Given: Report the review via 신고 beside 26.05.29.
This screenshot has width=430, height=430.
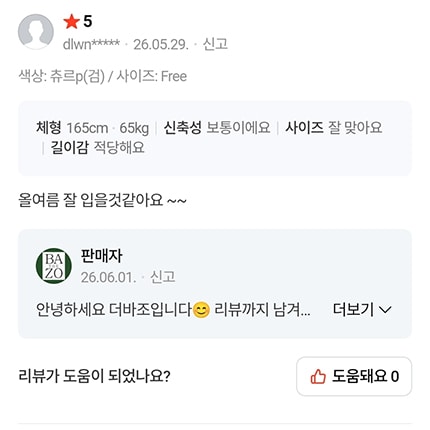Looking at the screenshot, I should click(215, 44).
